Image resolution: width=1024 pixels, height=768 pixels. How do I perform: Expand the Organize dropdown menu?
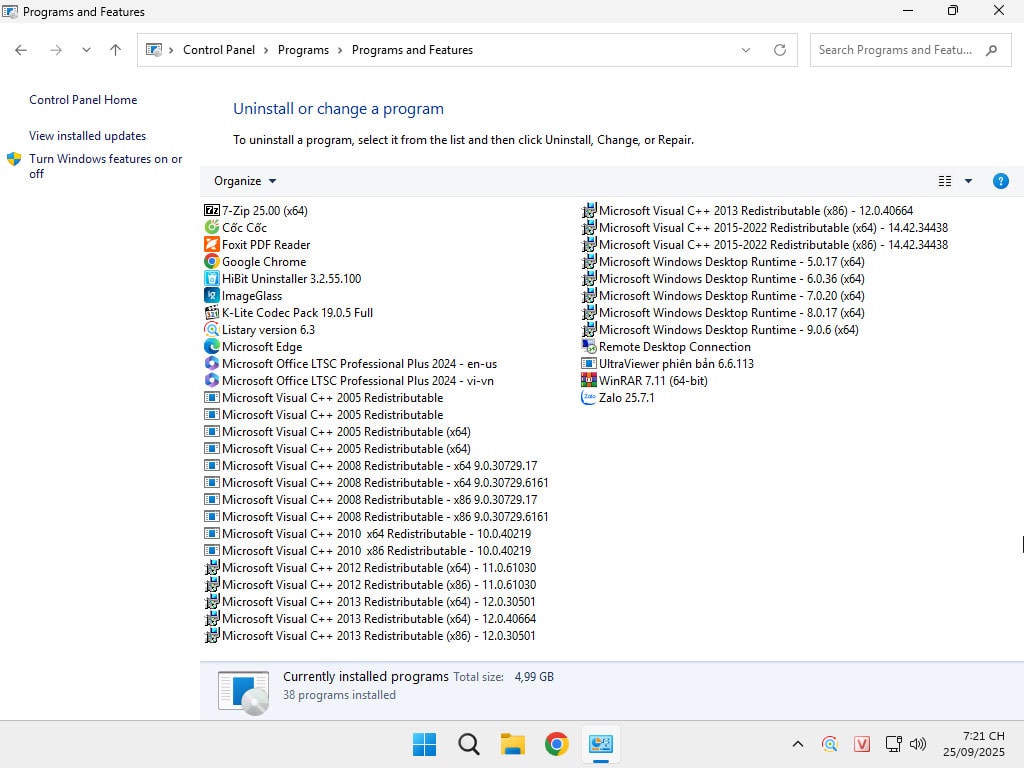(x=245, y=181)
